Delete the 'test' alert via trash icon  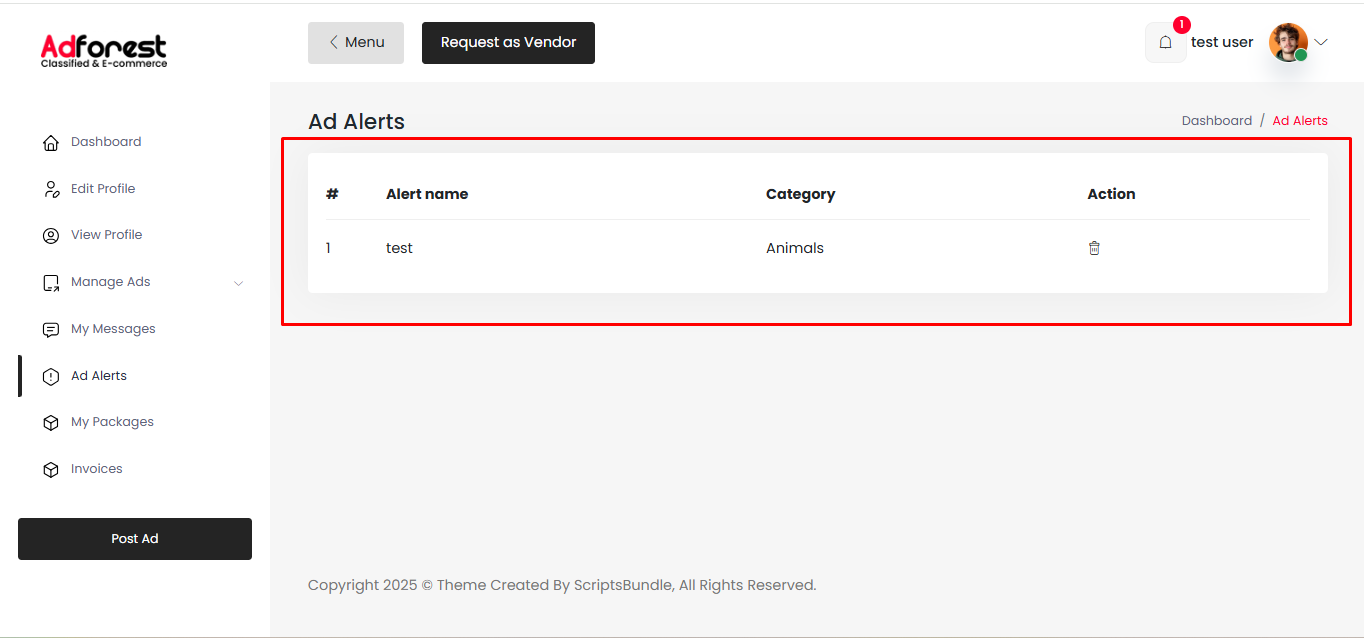(1094, 248)
